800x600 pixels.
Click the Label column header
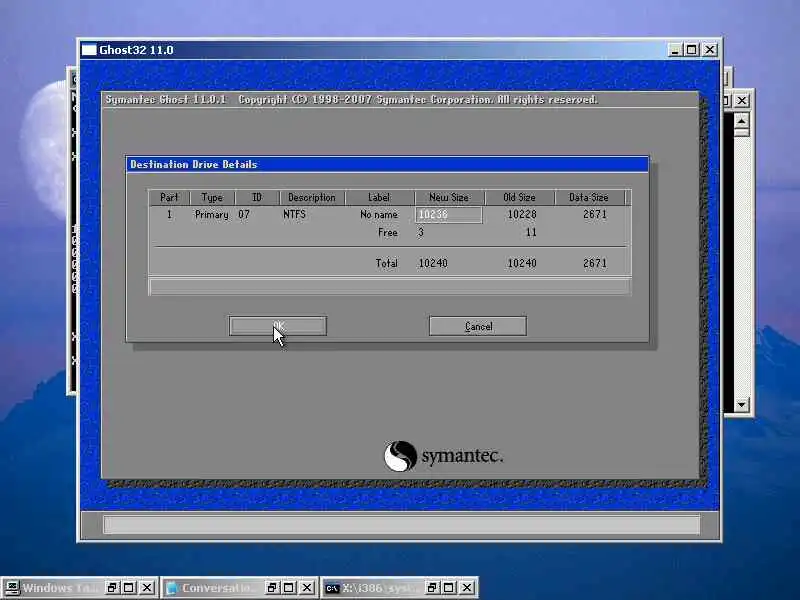click(x=379, y=197)
